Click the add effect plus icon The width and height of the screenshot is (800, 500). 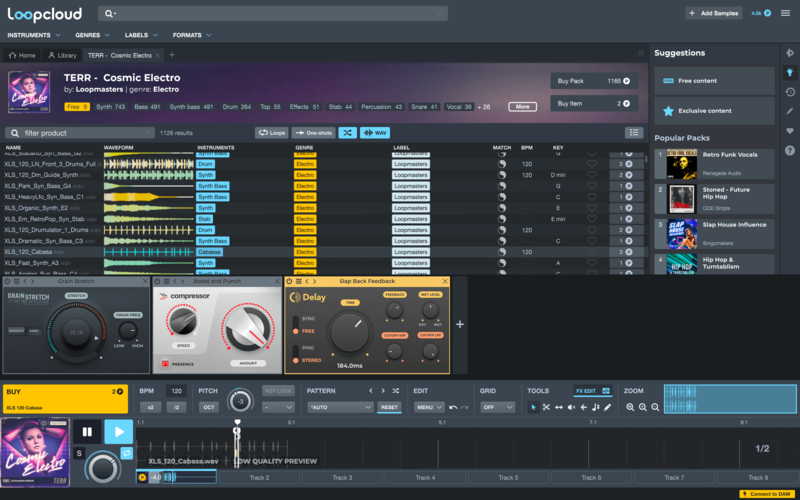click(460, 324)
